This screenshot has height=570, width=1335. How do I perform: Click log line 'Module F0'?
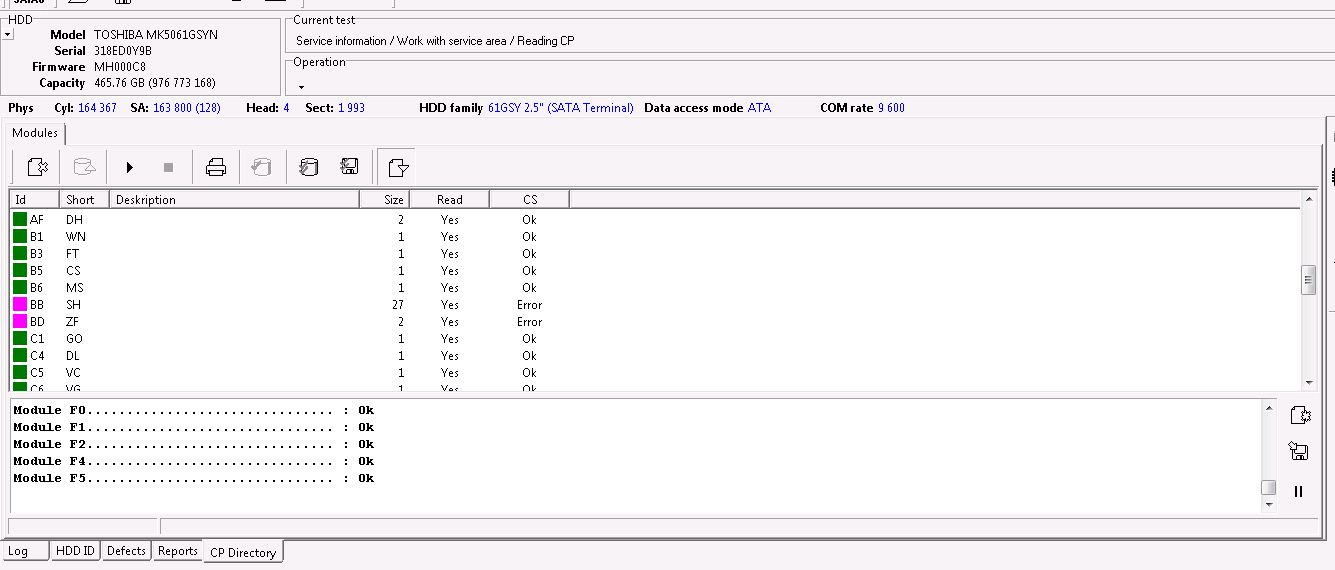point(193,410)
